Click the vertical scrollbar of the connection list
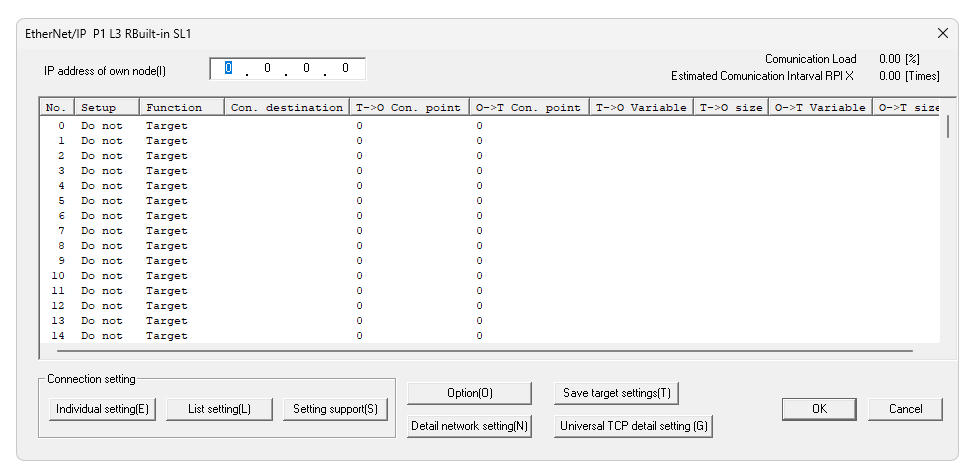This screenshot has height=476, width=972. [x=948, y=126]
